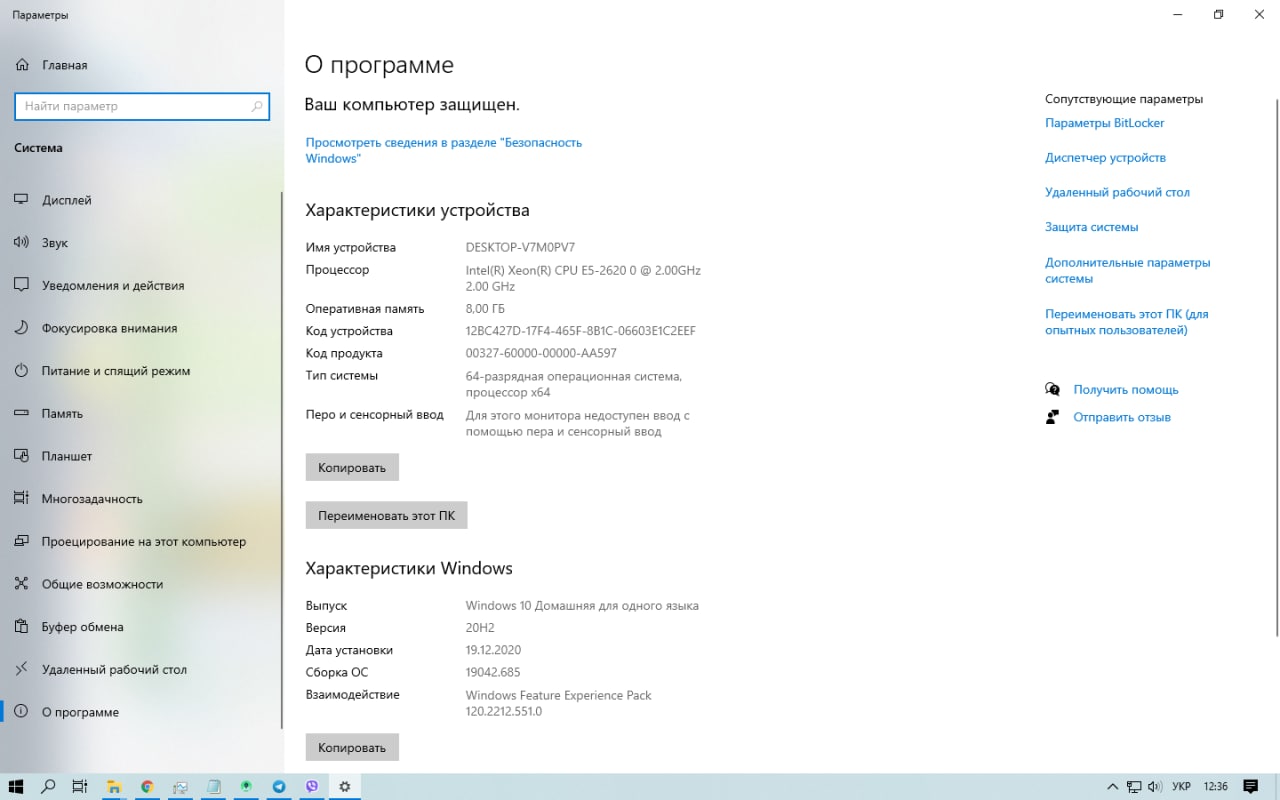Open Просмотреть сведения в разделе Безопасность Windows link
This screenshot has height=800, width=1280.
(x=443, y=150)
